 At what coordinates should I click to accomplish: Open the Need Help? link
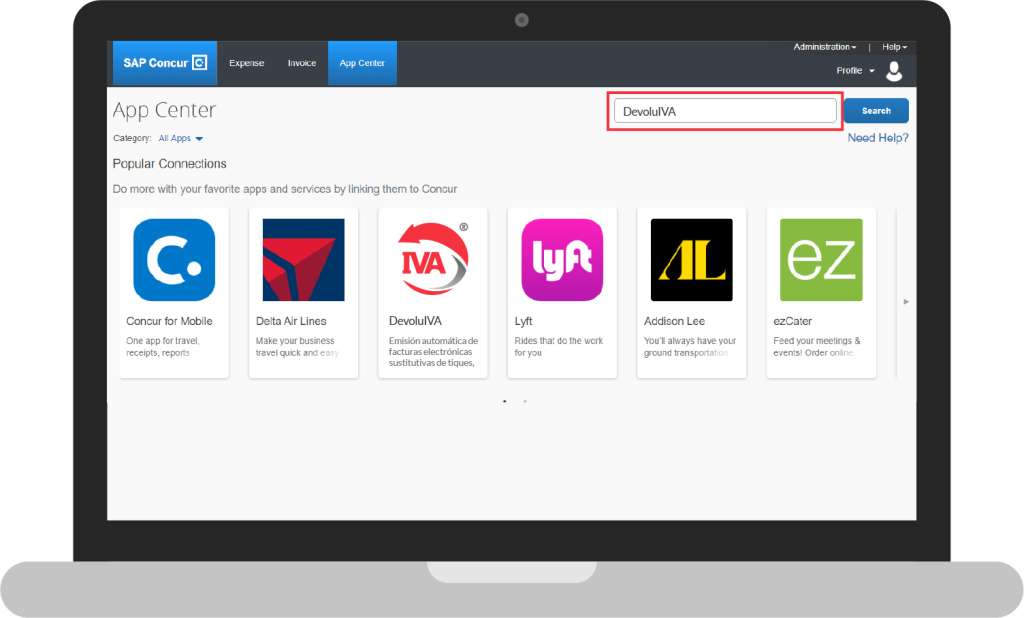[878, 138]
